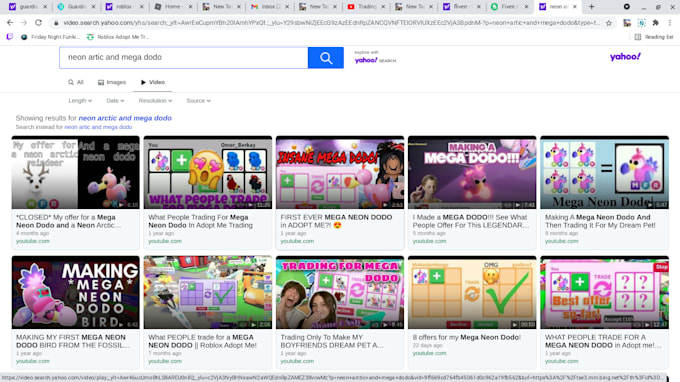Open the Roblox Adopt Me Tr... bookmark
This screenshot has width=680, height=382.
[118, 37]
